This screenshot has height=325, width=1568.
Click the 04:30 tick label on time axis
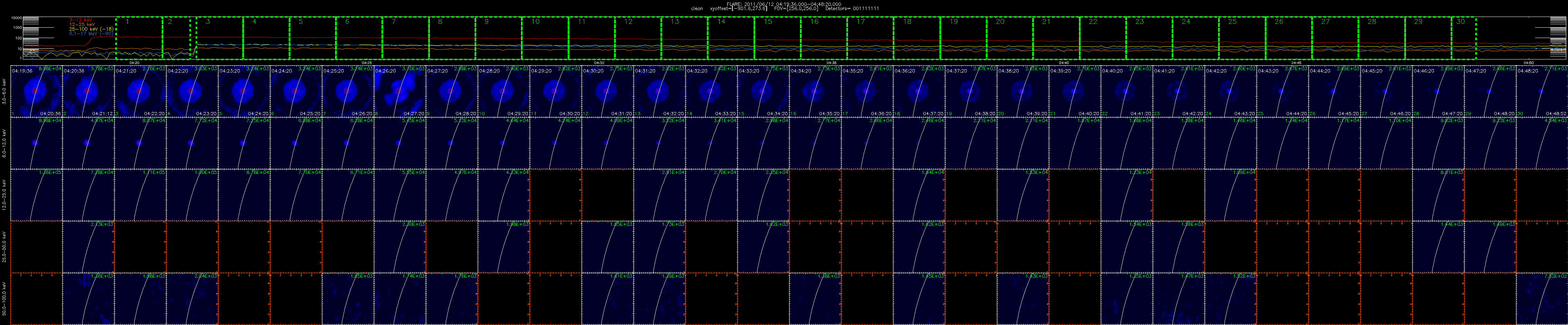[x=599, y=62]
